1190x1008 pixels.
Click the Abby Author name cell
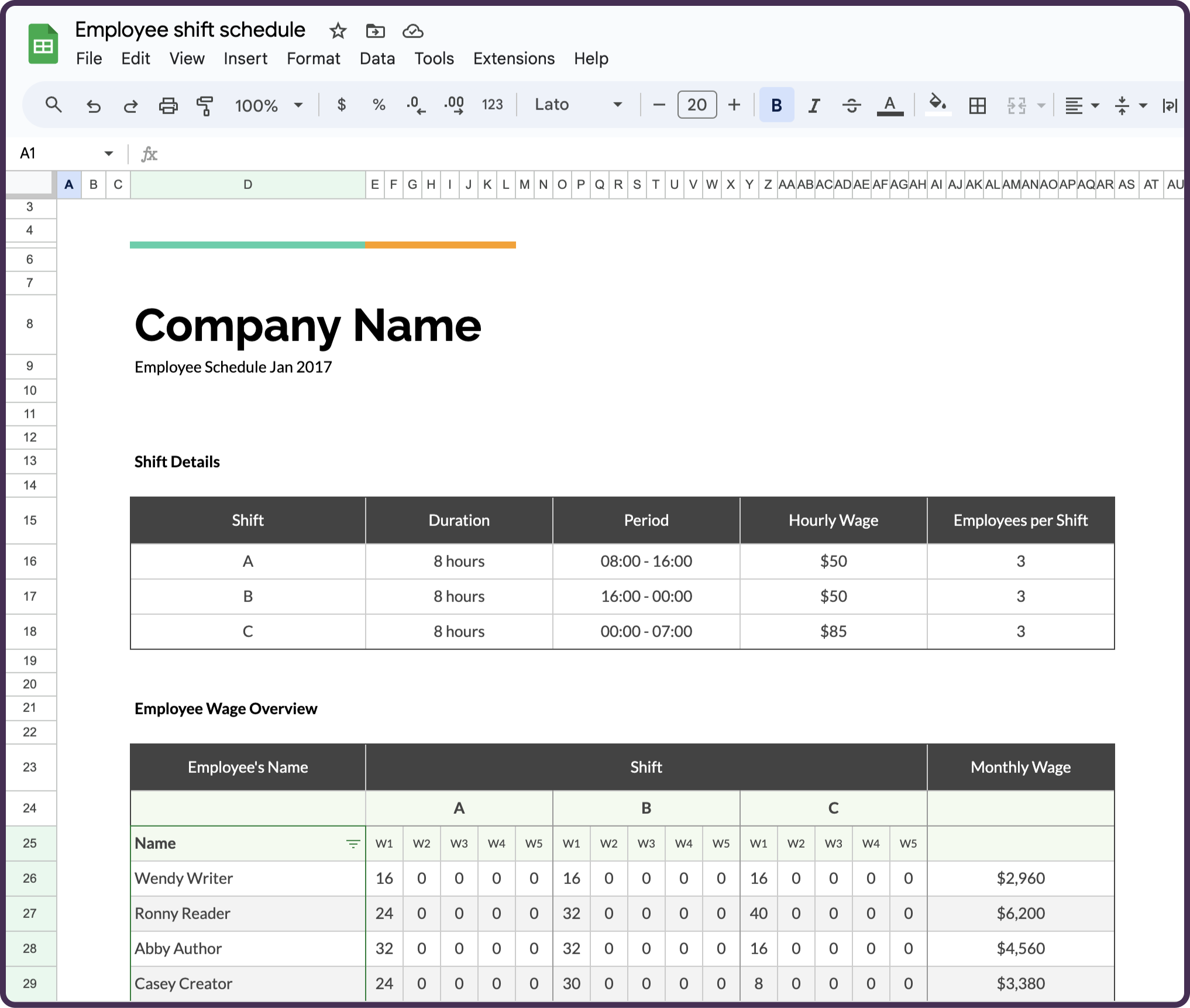(248, 948)
